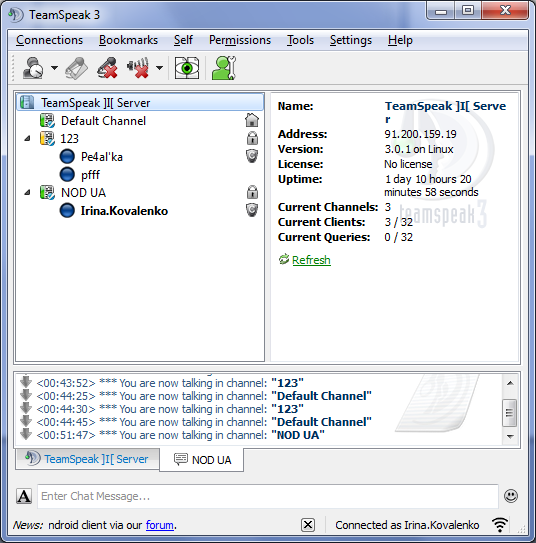The width and height of the screenshot is (536, 543).
Task: Click the TeamSpeak 3 title bar logo icon
Action: pos(16,15)
